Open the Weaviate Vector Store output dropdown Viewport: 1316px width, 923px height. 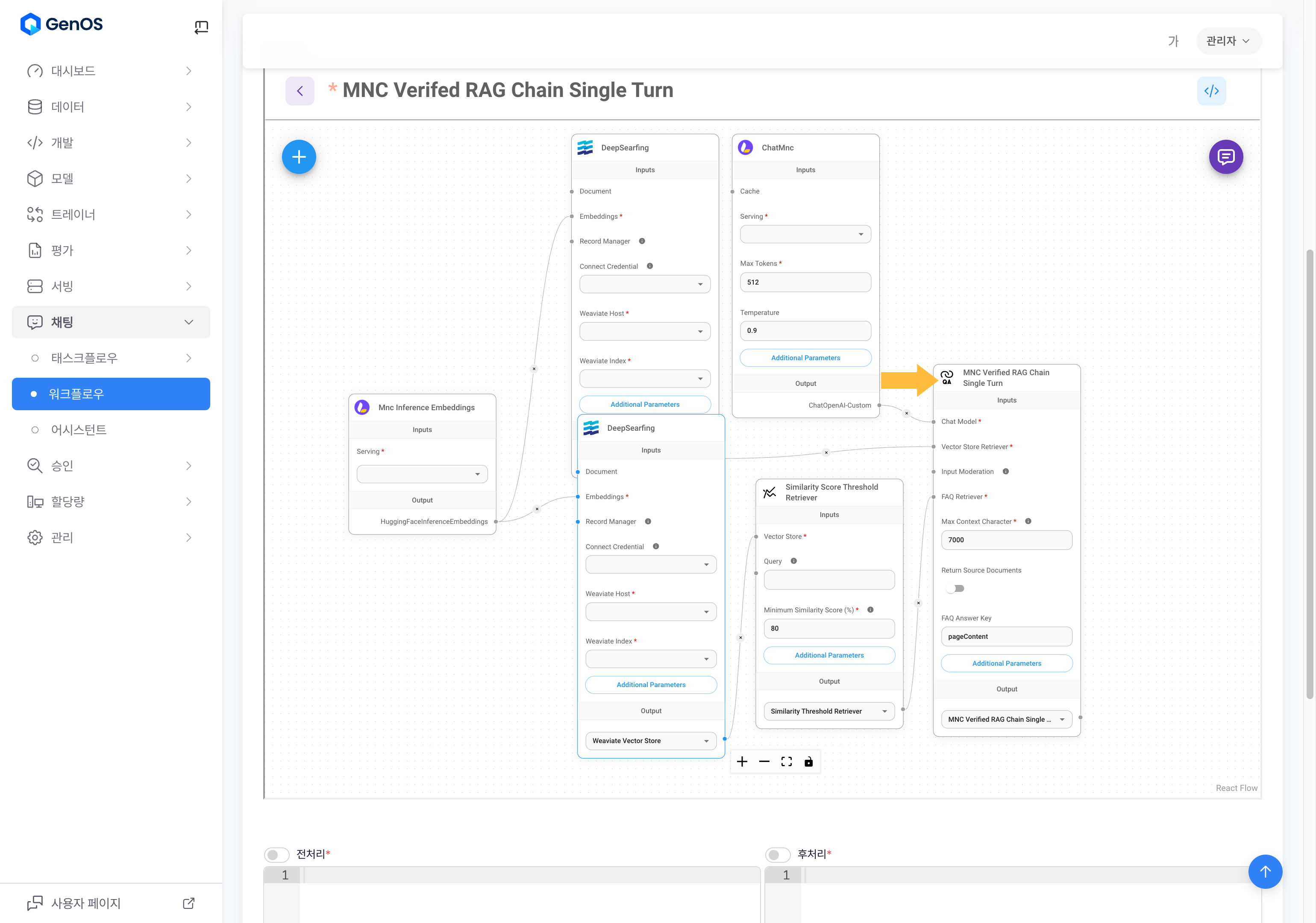coord(651,741)
